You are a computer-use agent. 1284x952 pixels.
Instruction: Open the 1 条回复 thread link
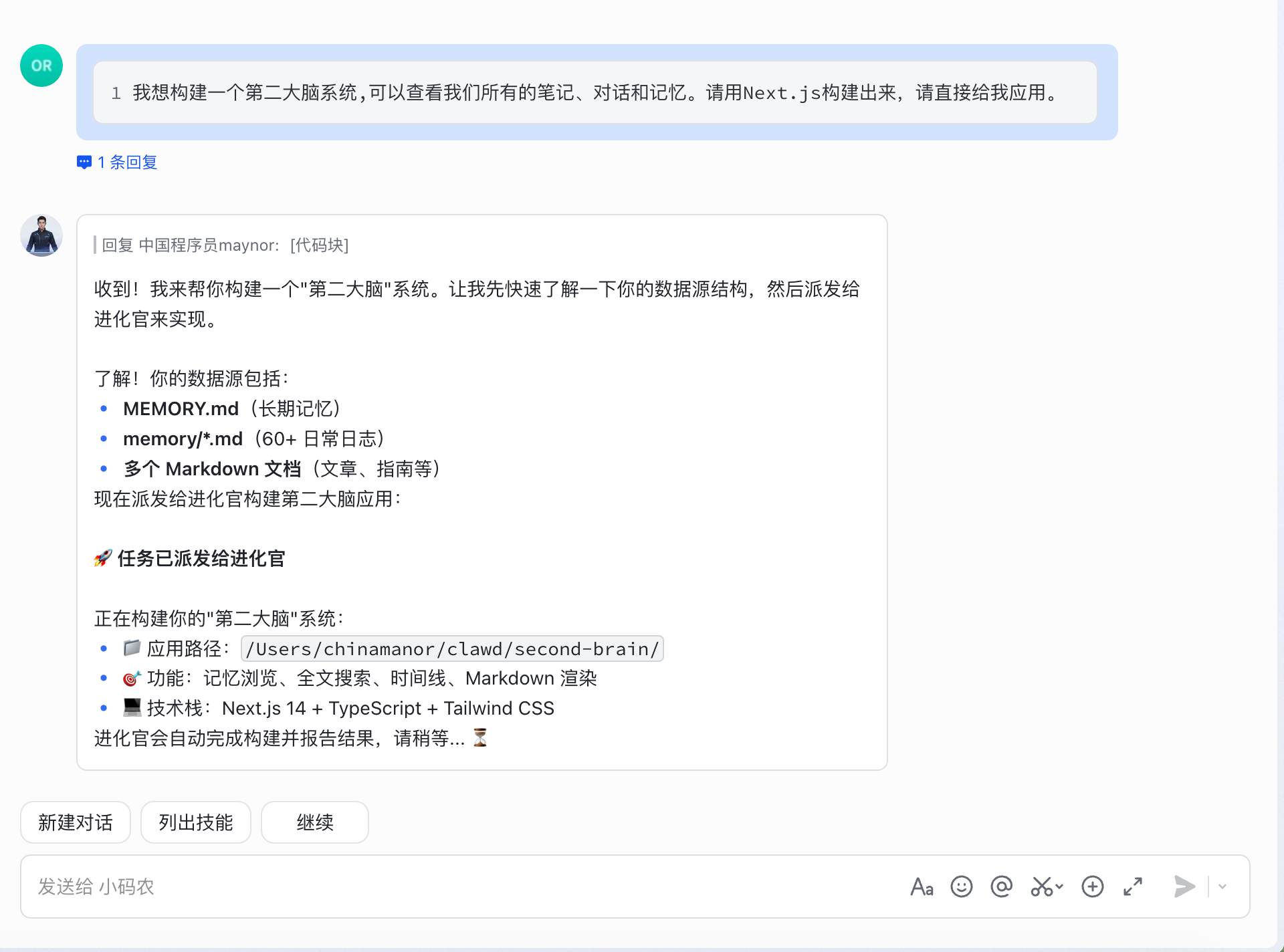127,162
